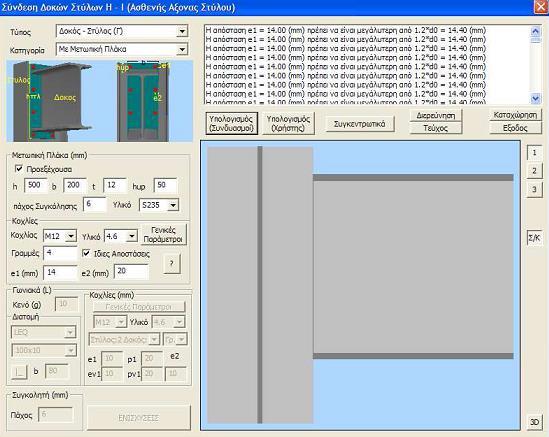Switch to view 2 button
The height and width of the screenshot is (437, 549).
[534, 171]
